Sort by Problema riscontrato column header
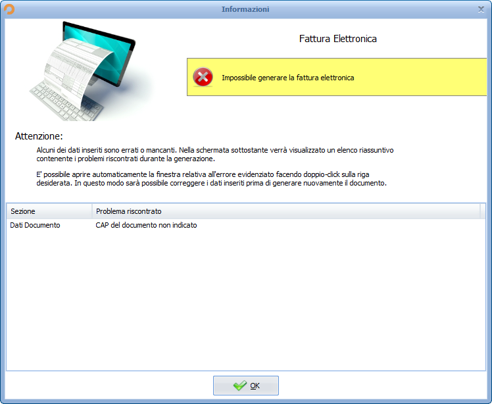The width and height of the screenshot is (492, 404). (x=286, y=211)
